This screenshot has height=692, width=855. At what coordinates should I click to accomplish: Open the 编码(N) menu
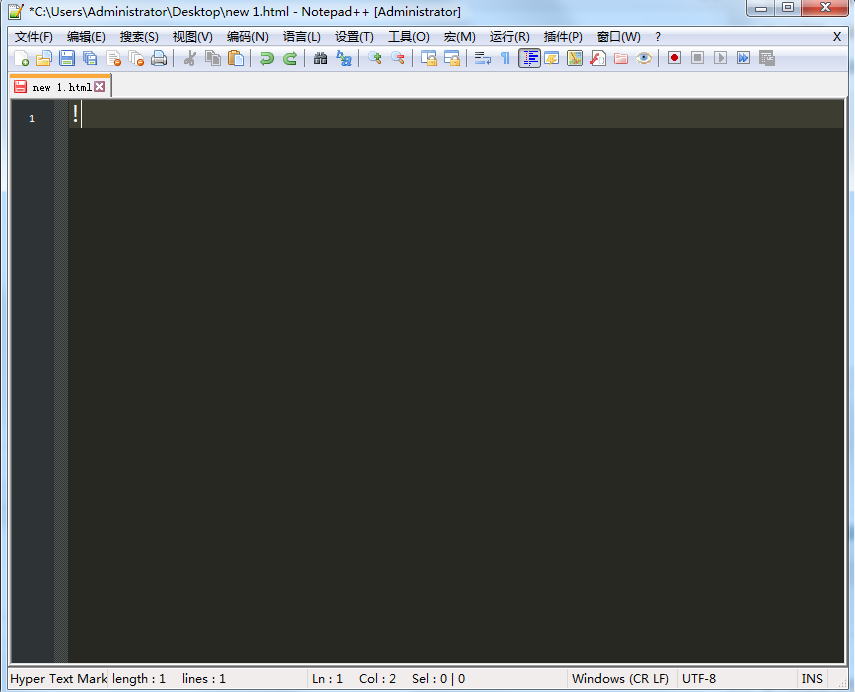pyautogui.click(x=248, y=37)
